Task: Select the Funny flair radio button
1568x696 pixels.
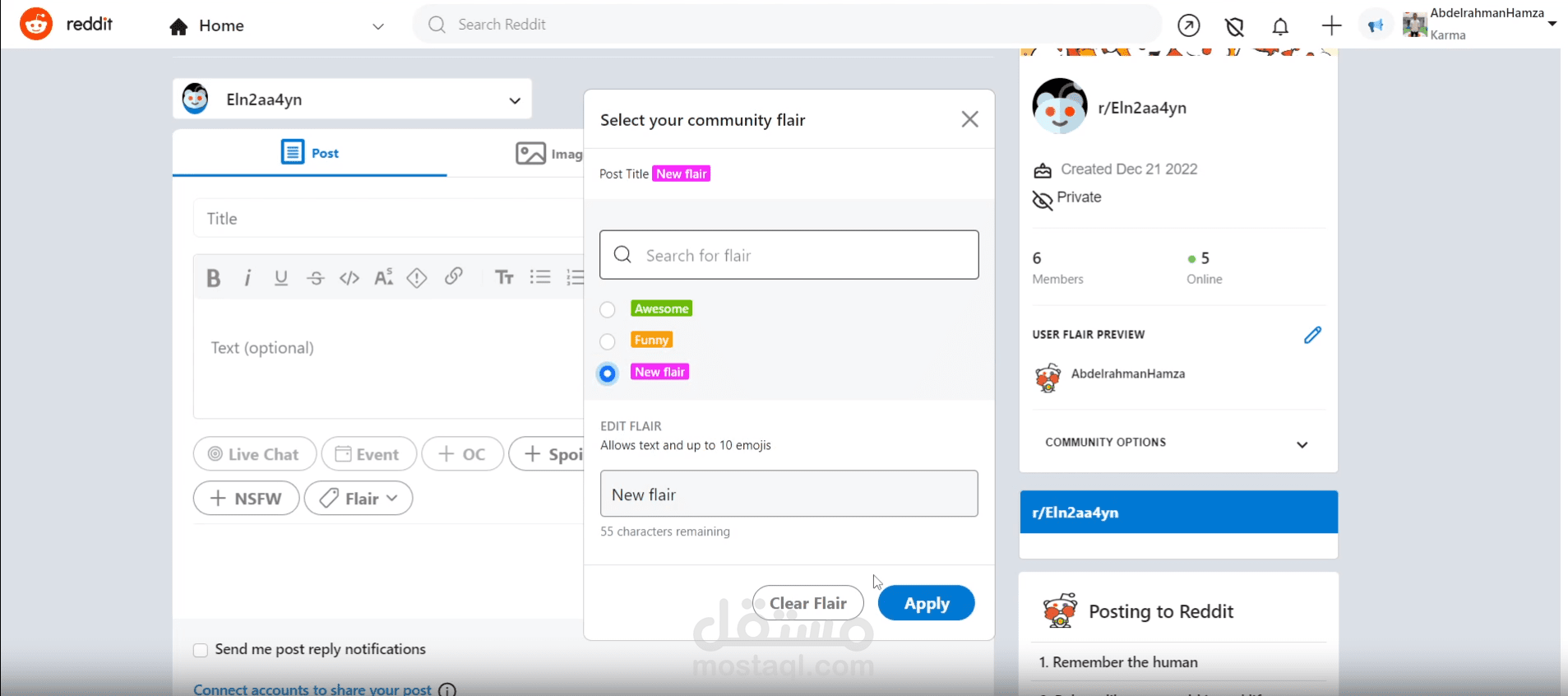Action: tap(608, 341)
